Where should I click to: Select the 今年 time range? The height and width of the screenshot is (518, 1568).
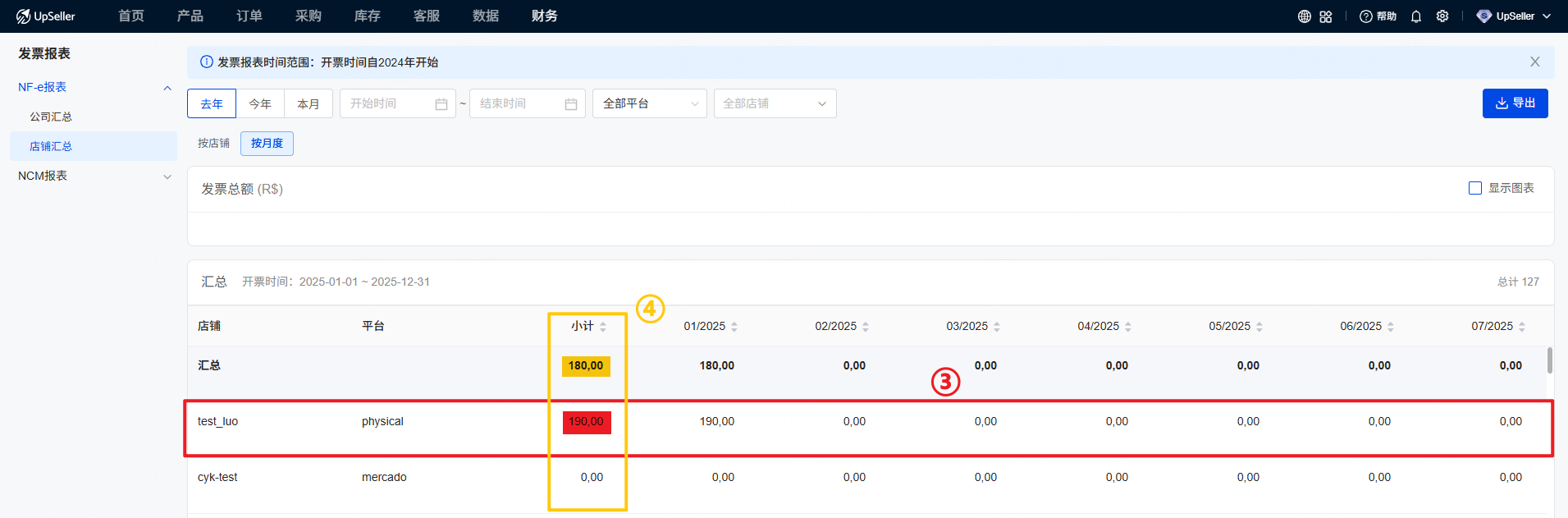tap(260, 104)
